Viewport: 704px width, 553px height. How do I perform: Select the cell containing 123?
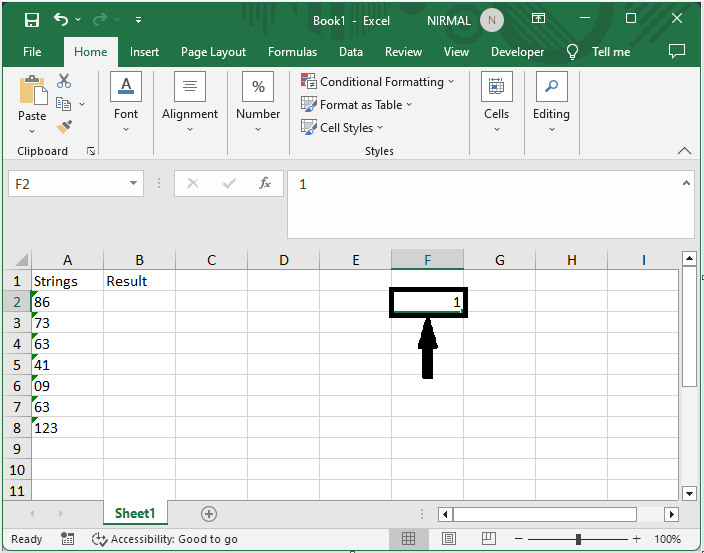click(67, 428)
